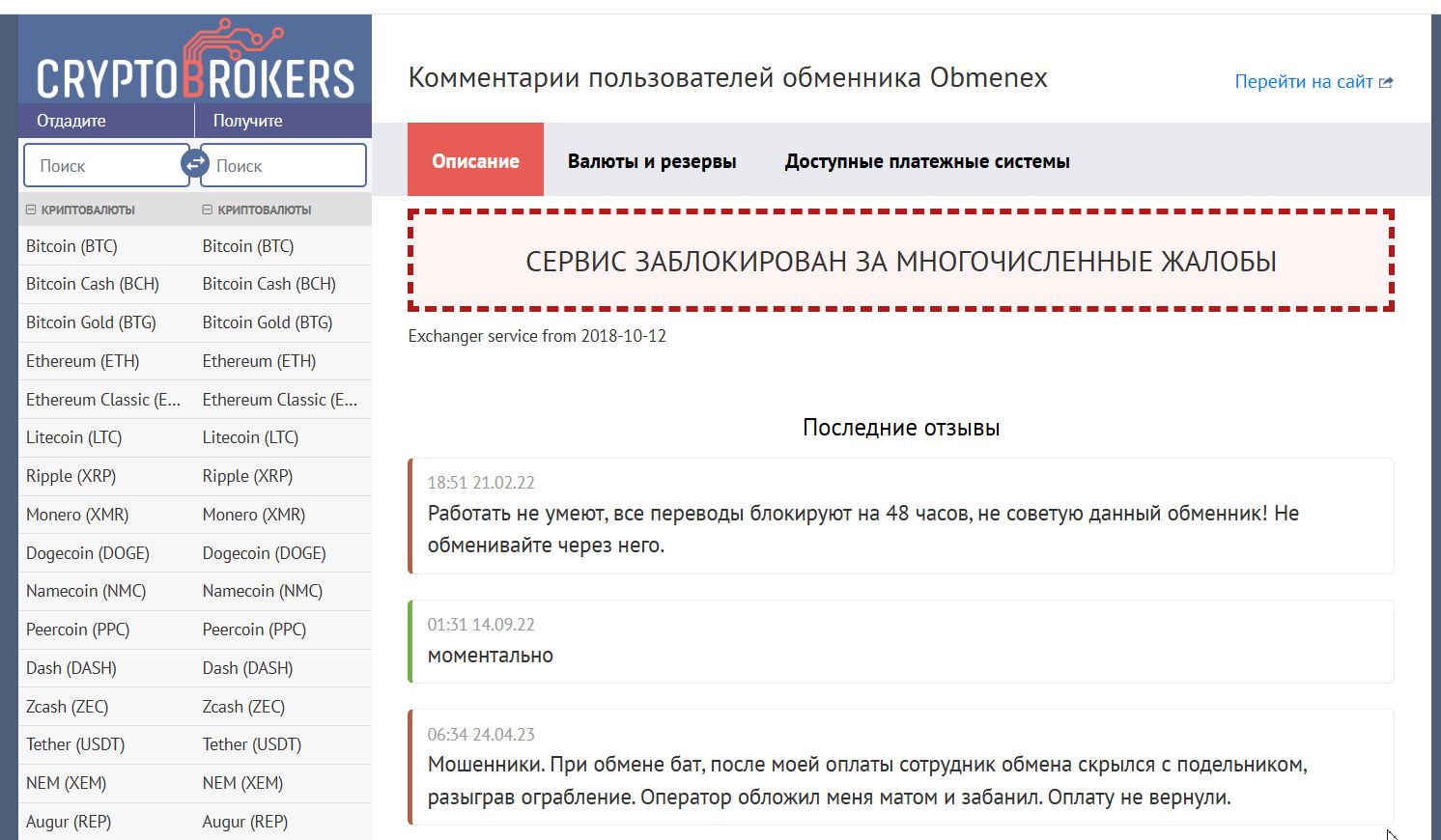Screen dimensions: 1441x840
Task: Switch to Валюты и резервы tab
Action: tap(652, 161)
